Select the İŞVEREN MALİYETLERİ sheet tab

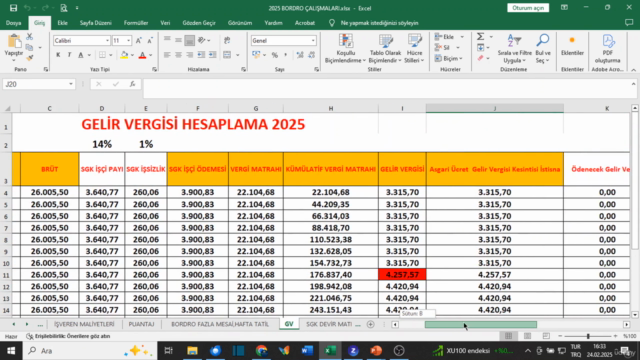(84, 324)
